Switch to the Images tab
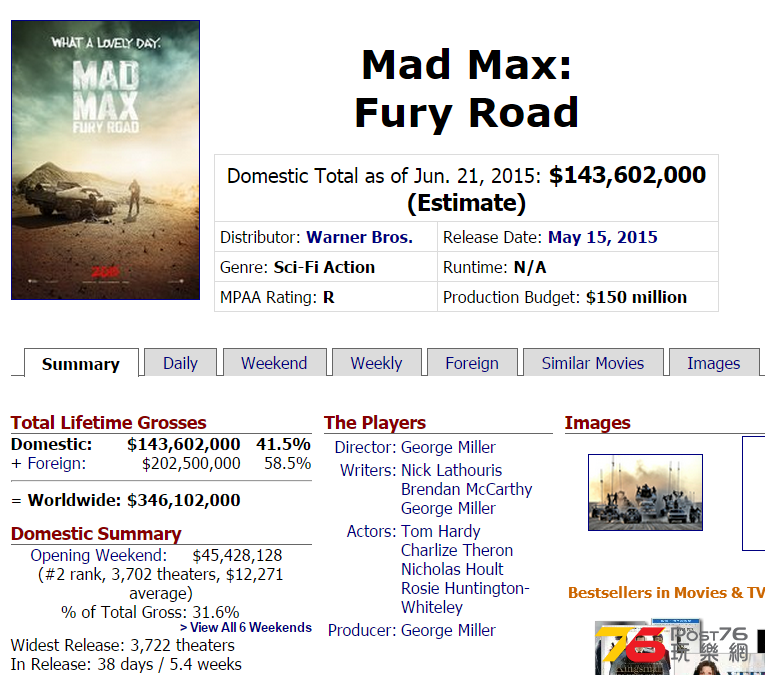The height and width of the screenshot is (675, 765). click(714, 363)
